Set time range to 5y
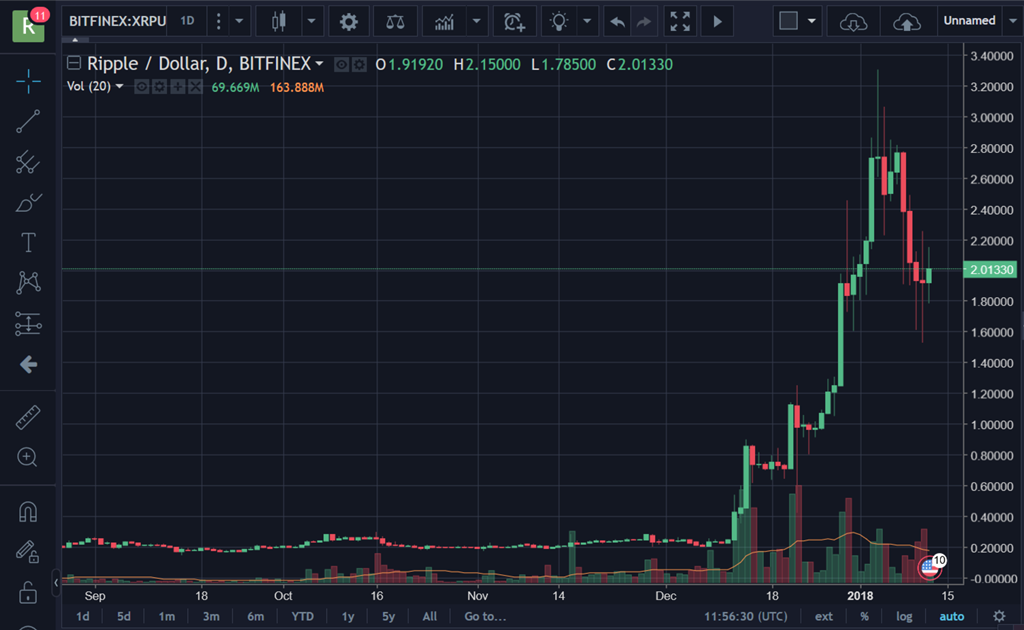This screenshot has height=630, width=1024. 389,616
